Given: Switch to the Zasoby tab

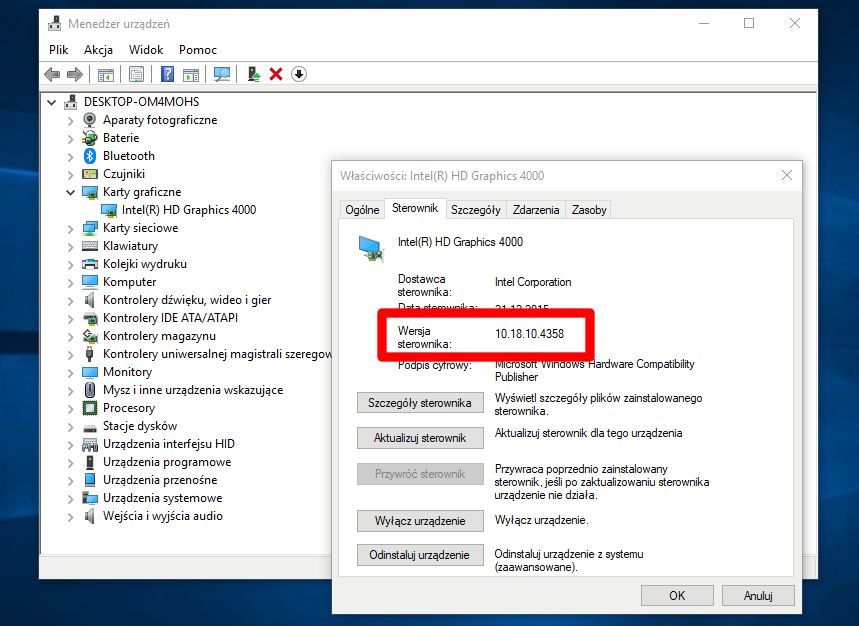Looking at the screenshot, I should (x=589, y=210).
